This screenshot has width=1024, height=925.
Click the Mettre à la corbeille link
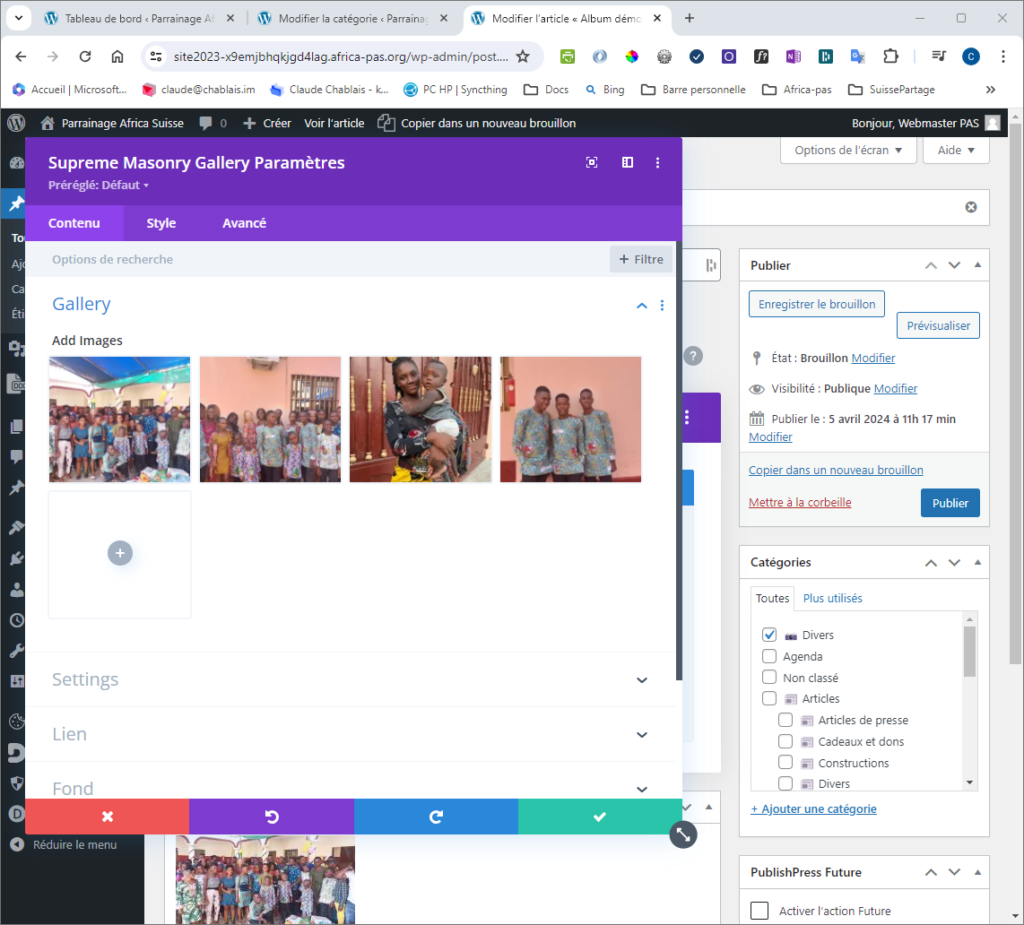click(799, 503)
